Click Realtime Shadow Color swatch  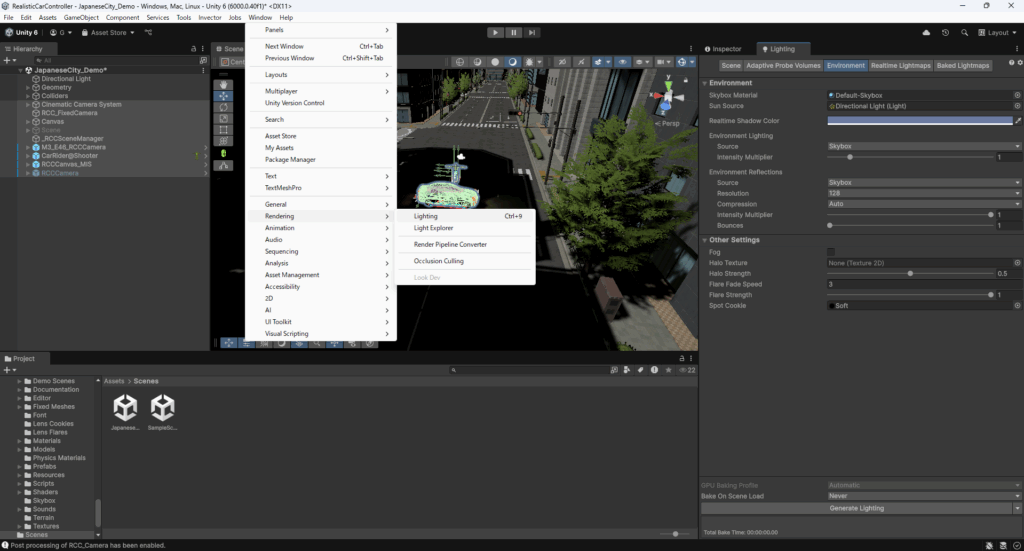920,121
